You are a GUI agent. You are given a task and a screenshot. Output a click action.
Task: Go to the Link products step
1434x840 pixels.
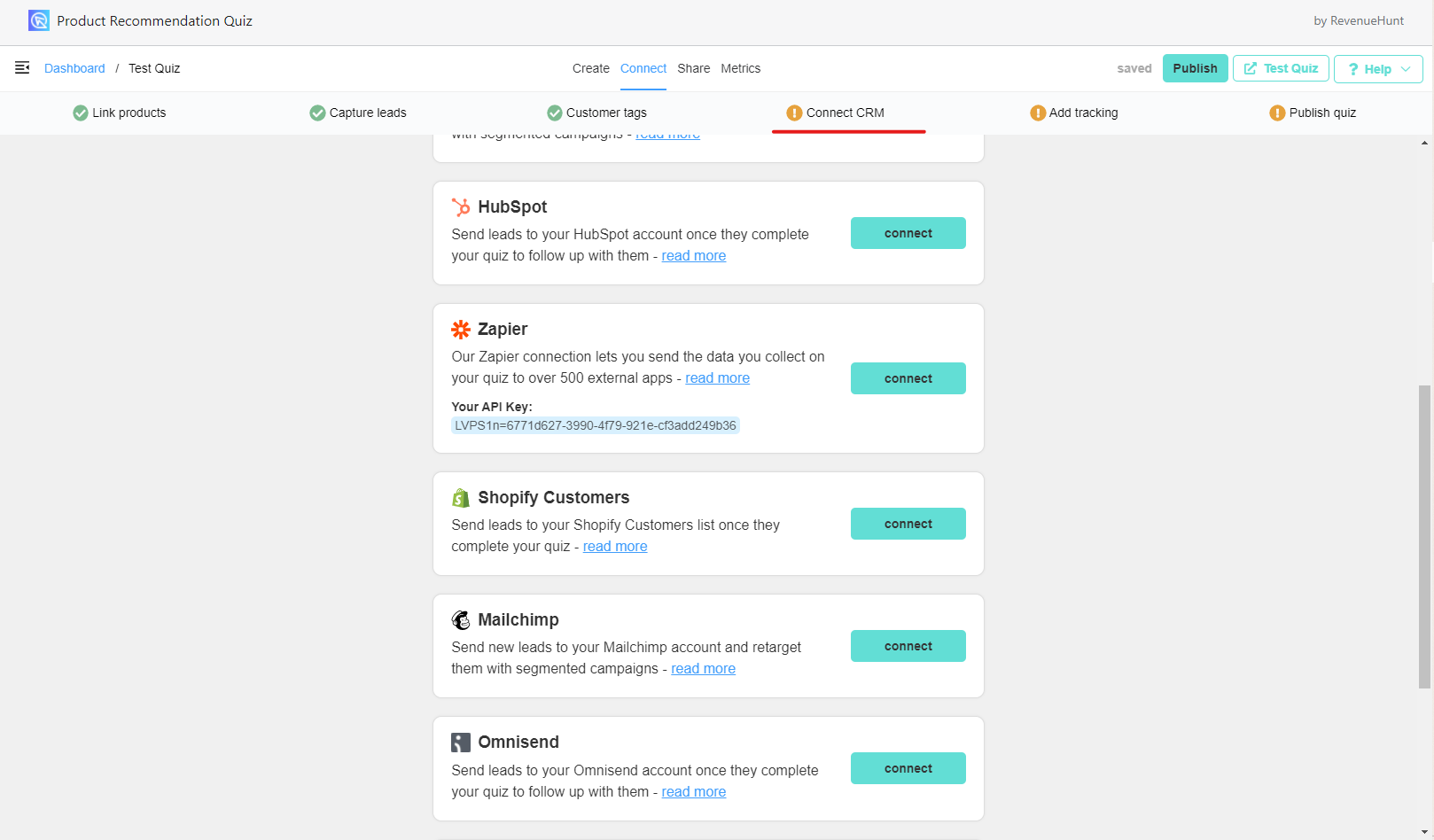(120, 113)
